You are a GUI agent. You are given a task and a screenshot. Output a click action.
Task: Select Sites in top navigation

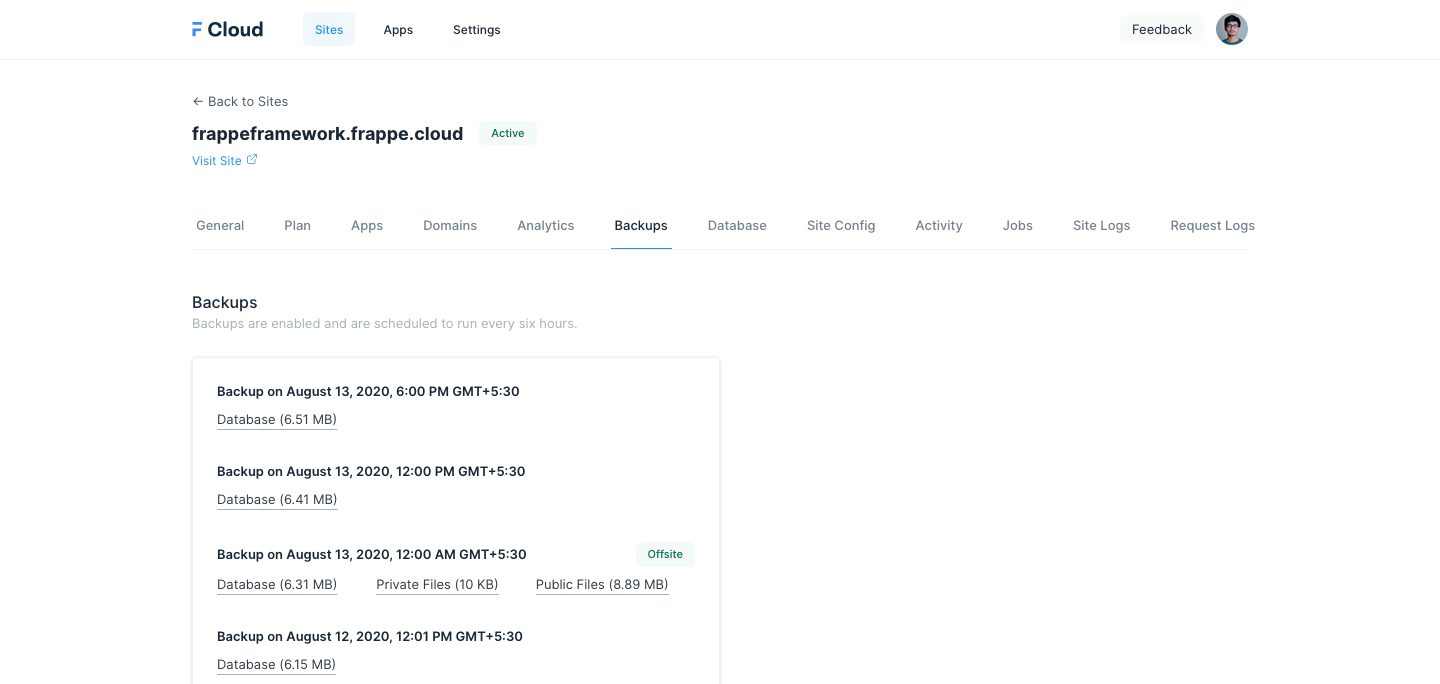click(x=329, y=30)
